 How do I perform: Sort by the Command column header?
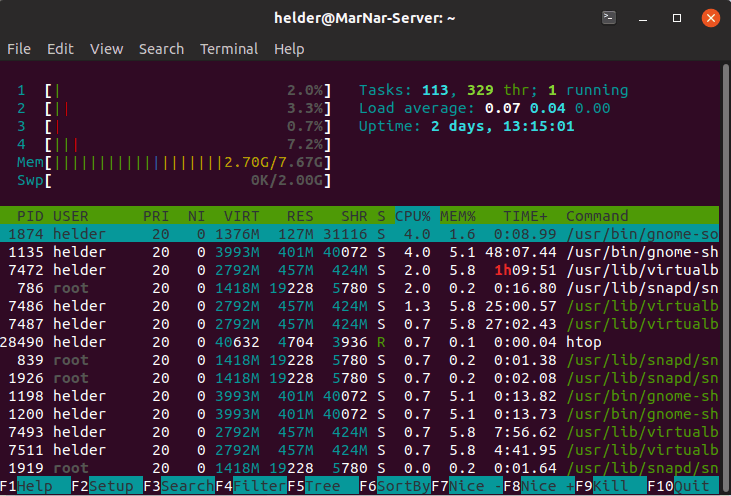tap(597, 216)
